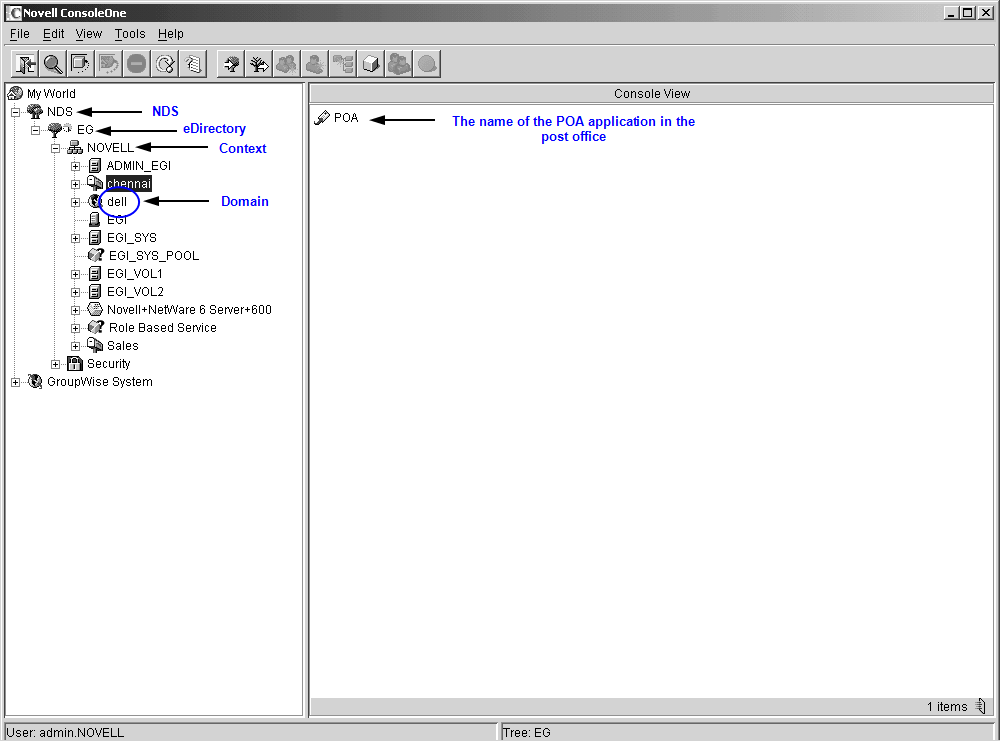This screenshot has width=1000, height=741.
Task: Select the GroupWise System label
Action: click(x=99, y=382)
